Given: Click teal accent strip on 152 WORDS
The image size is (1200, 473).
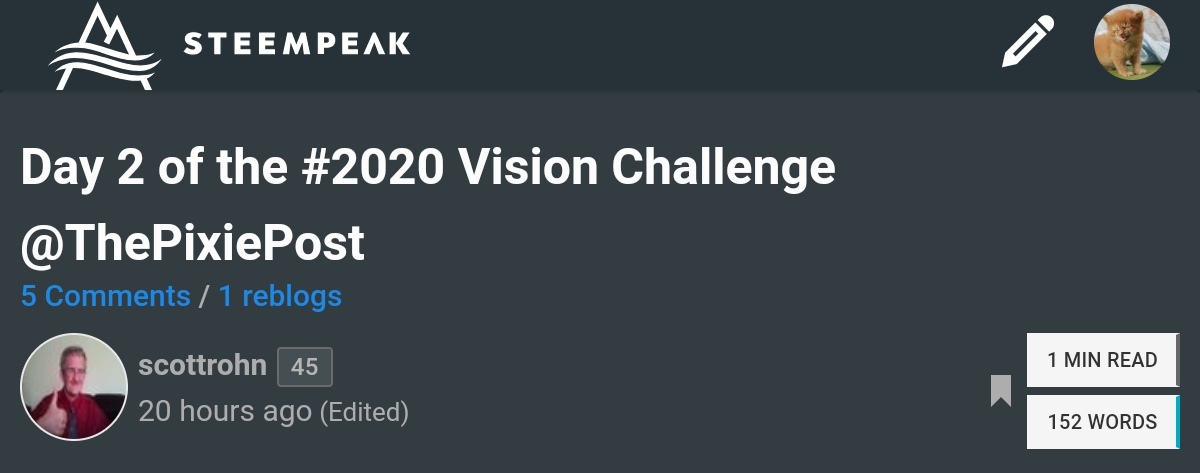Looking at the screenshot, I should tap(1177, 422).
